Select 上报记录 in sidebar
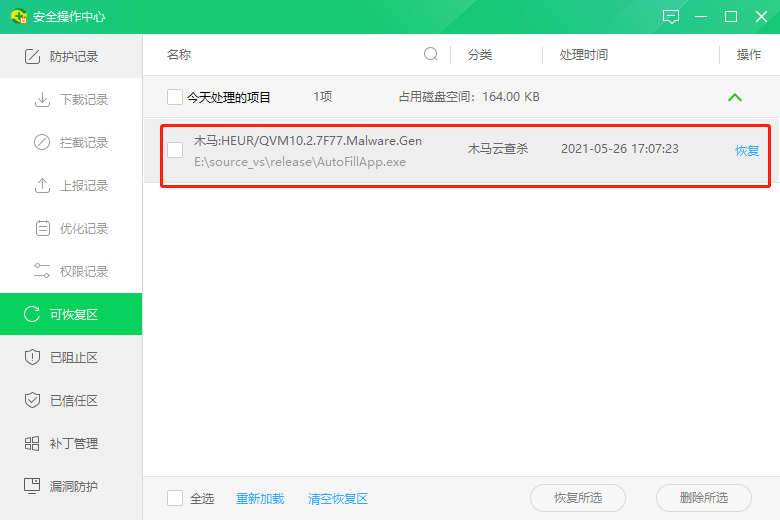The image size is (780, 520). tap(71, 186)
